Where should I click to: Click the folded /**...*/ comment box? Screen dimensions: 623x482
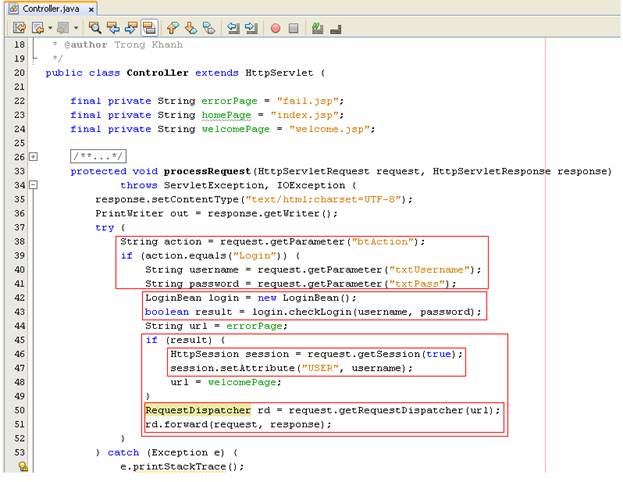tap(99, 156)
